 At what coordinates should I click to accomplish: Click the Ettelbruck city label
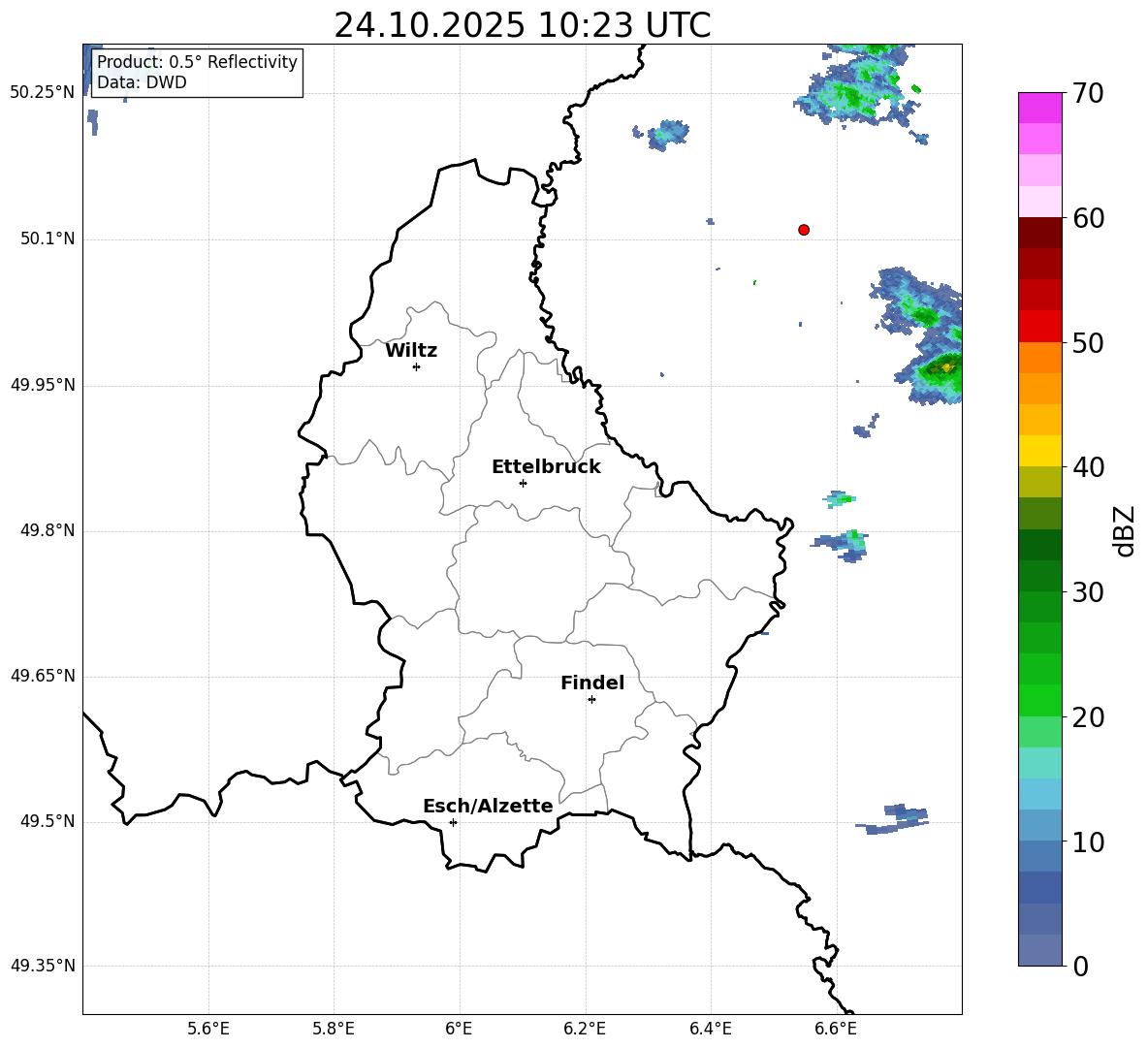pyautogui.click(x=546, y=467)
